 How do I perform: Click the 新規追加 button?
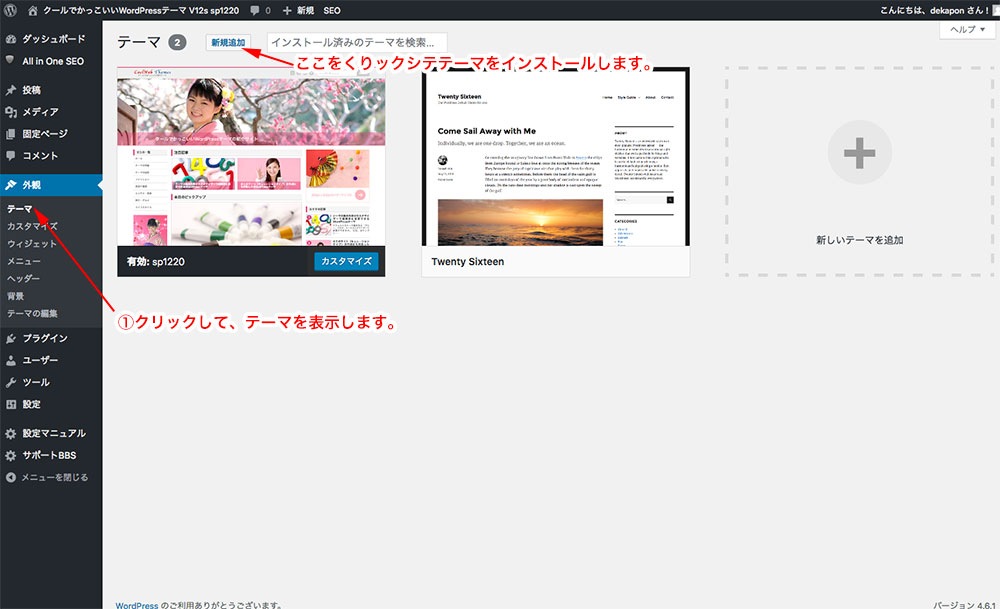pyautogui.click(x=228, y=42)
